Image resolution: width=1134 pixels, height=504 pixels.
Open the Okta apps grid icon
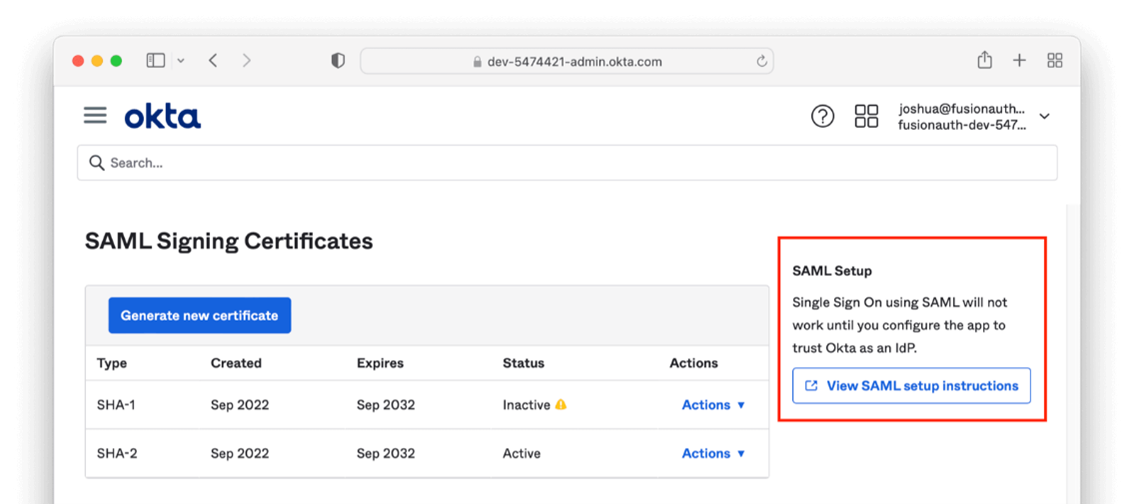[x=866, y=116]
